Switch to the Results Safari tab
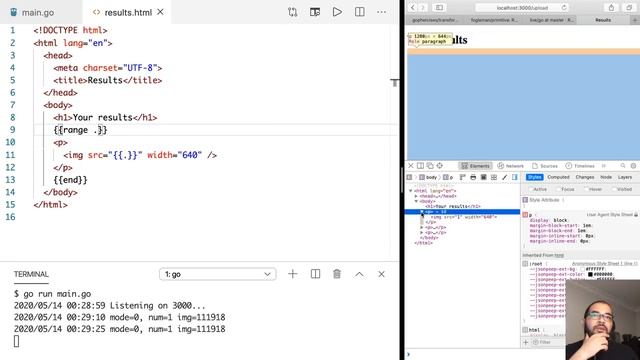The image size is (640, 360). [x=603, y=20]
